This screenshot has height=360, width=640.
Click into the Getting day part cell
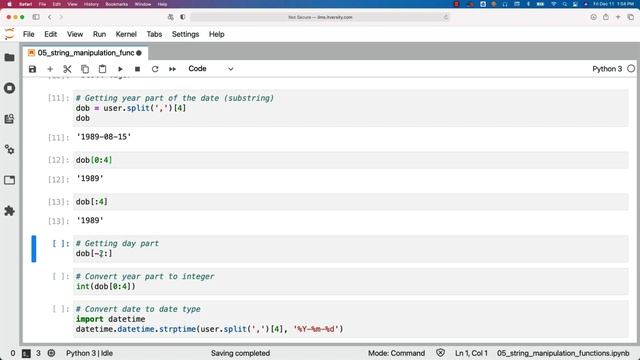(350, 249)
